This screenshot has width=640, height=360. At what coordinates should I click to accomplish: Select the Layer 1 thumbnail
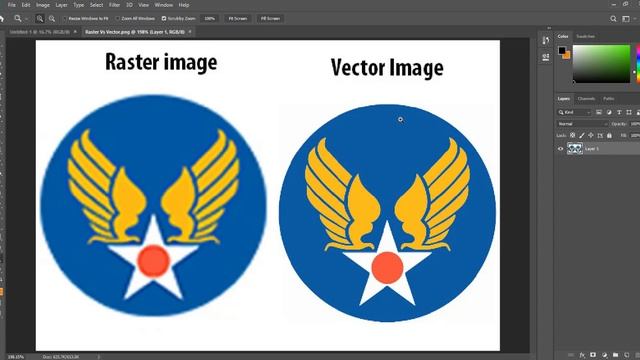click(575, 149)
